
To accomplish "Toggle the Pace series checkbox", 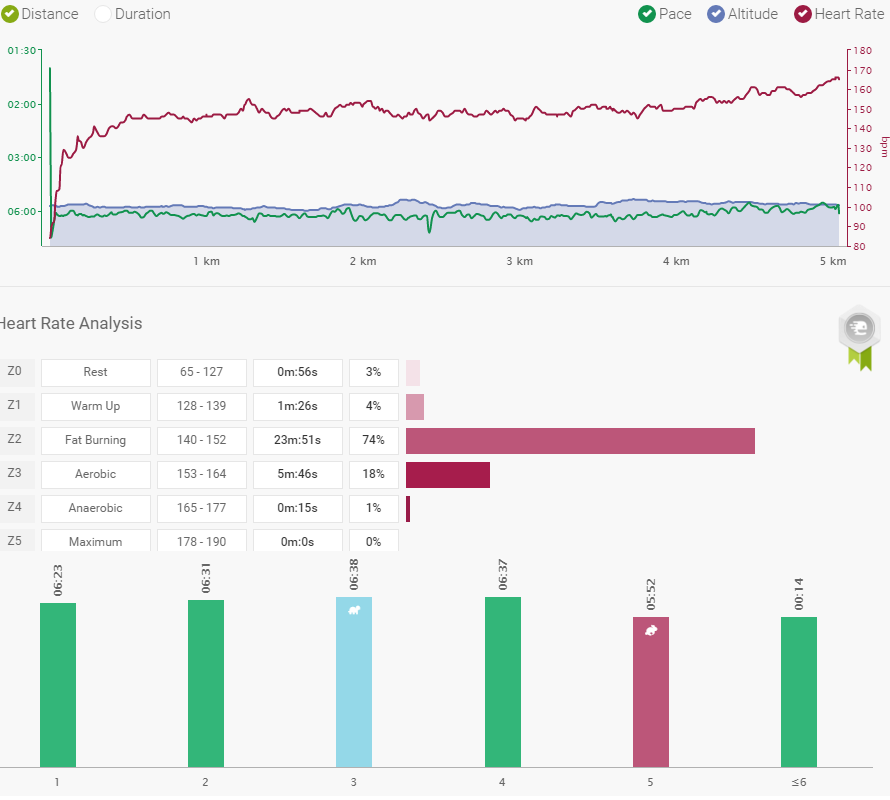I will (x=647, y=14).
